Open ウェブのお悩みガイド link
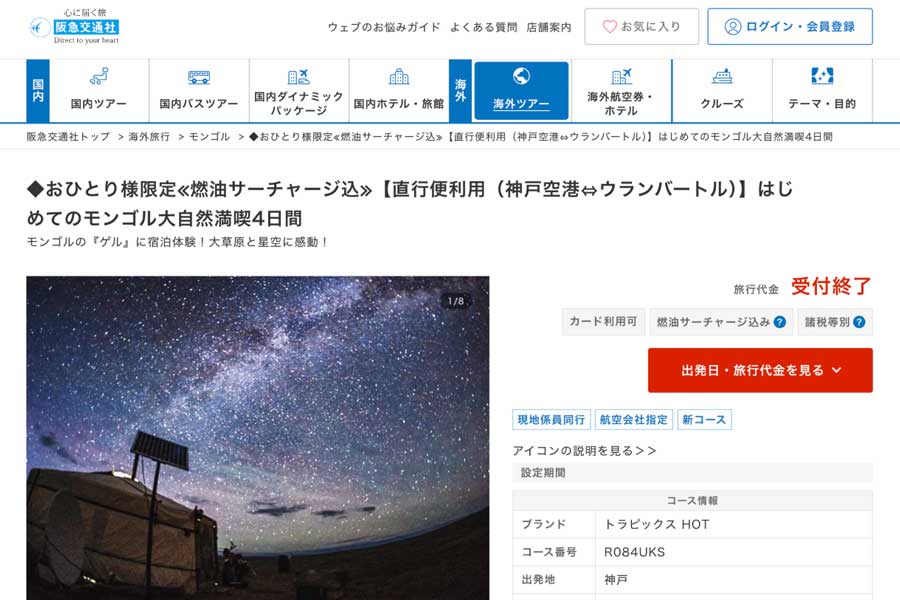 click(x=384, y=27)
